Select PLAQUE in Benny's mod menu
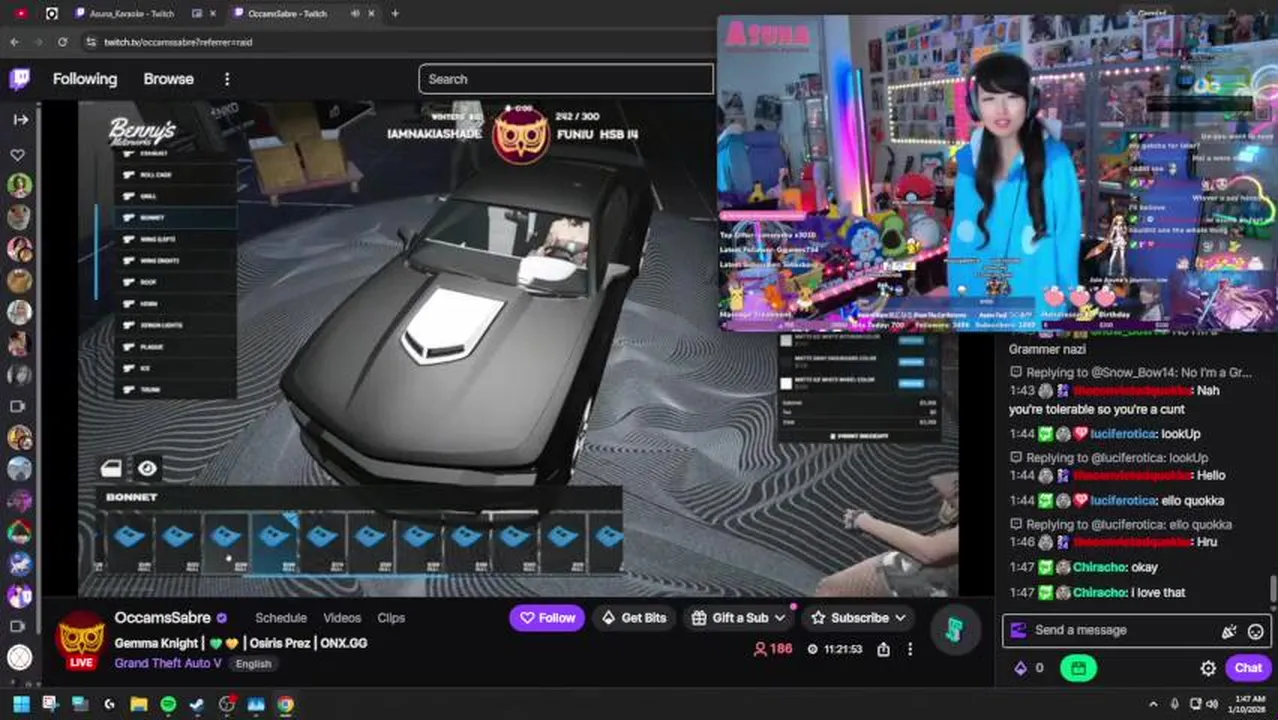 (176, 346)
